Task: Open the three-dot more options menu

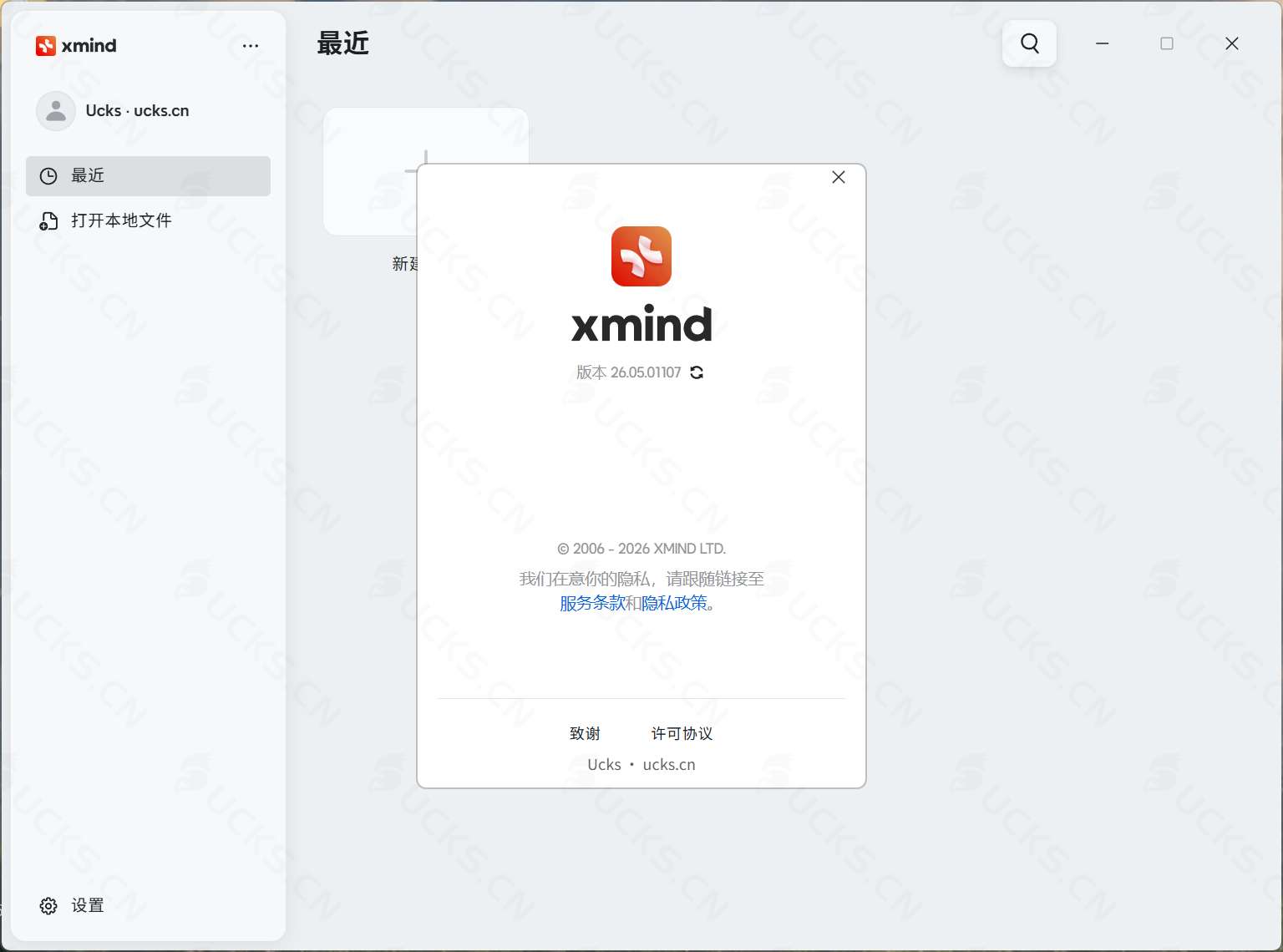Action: coord(251,46)
